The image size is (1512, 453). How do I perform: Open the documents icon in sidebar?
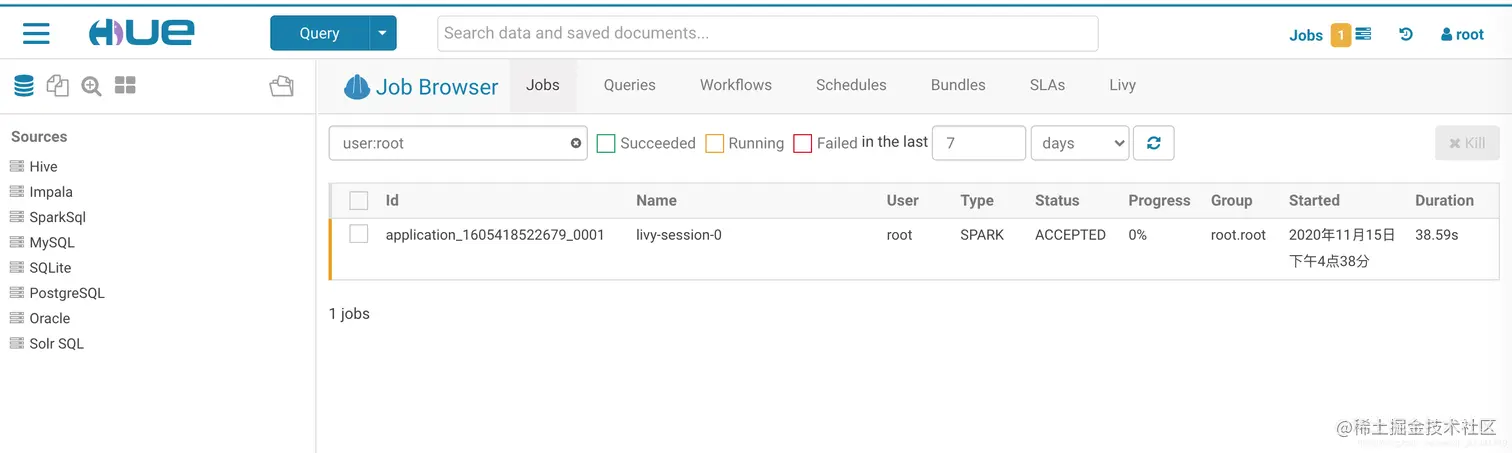58,86
